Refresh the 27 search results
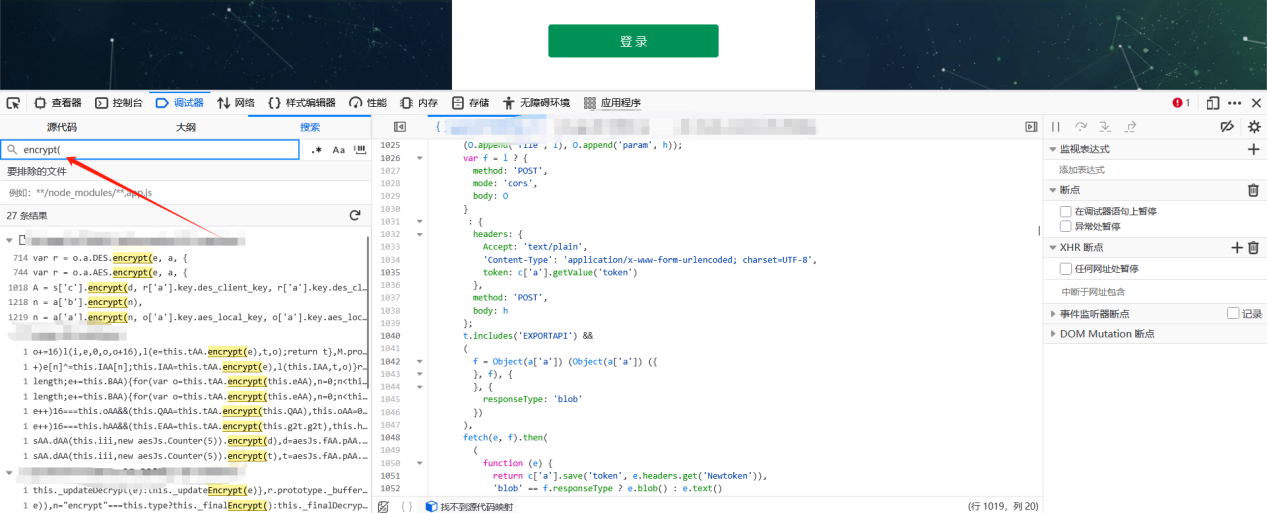 [354, 215]
